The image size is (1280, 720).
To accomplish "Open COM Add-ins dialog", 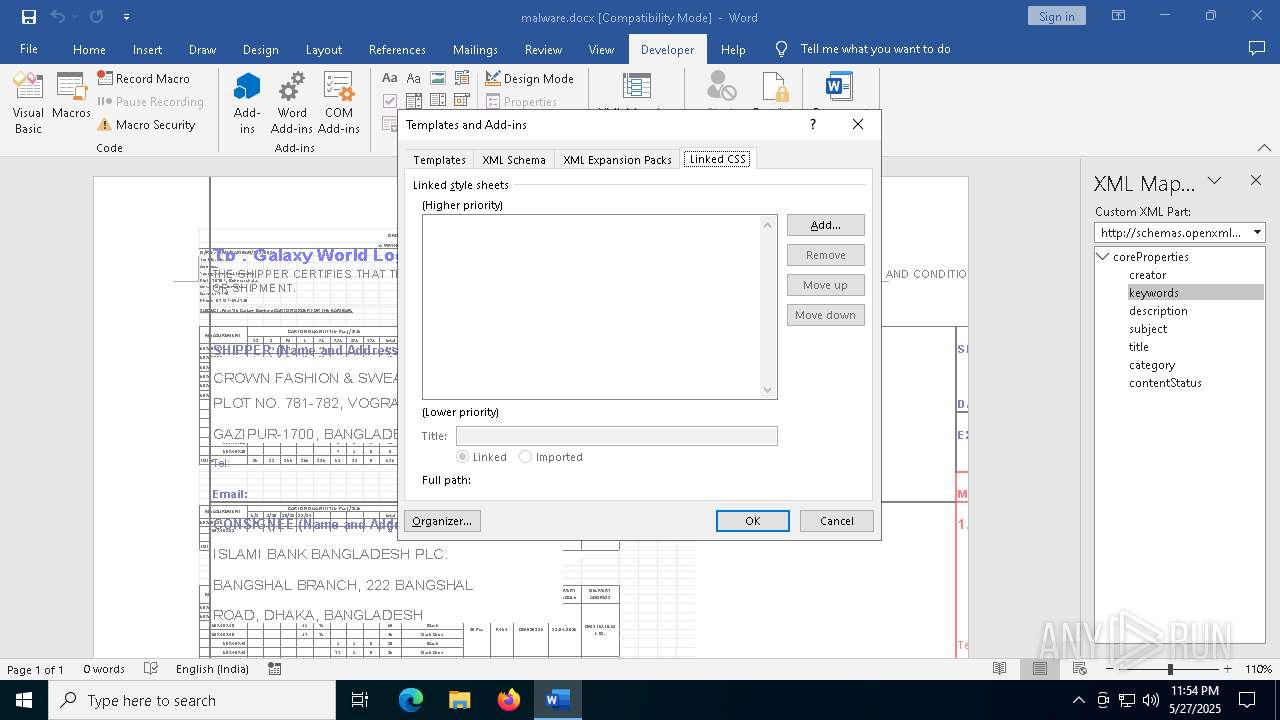I will [339, 103].
